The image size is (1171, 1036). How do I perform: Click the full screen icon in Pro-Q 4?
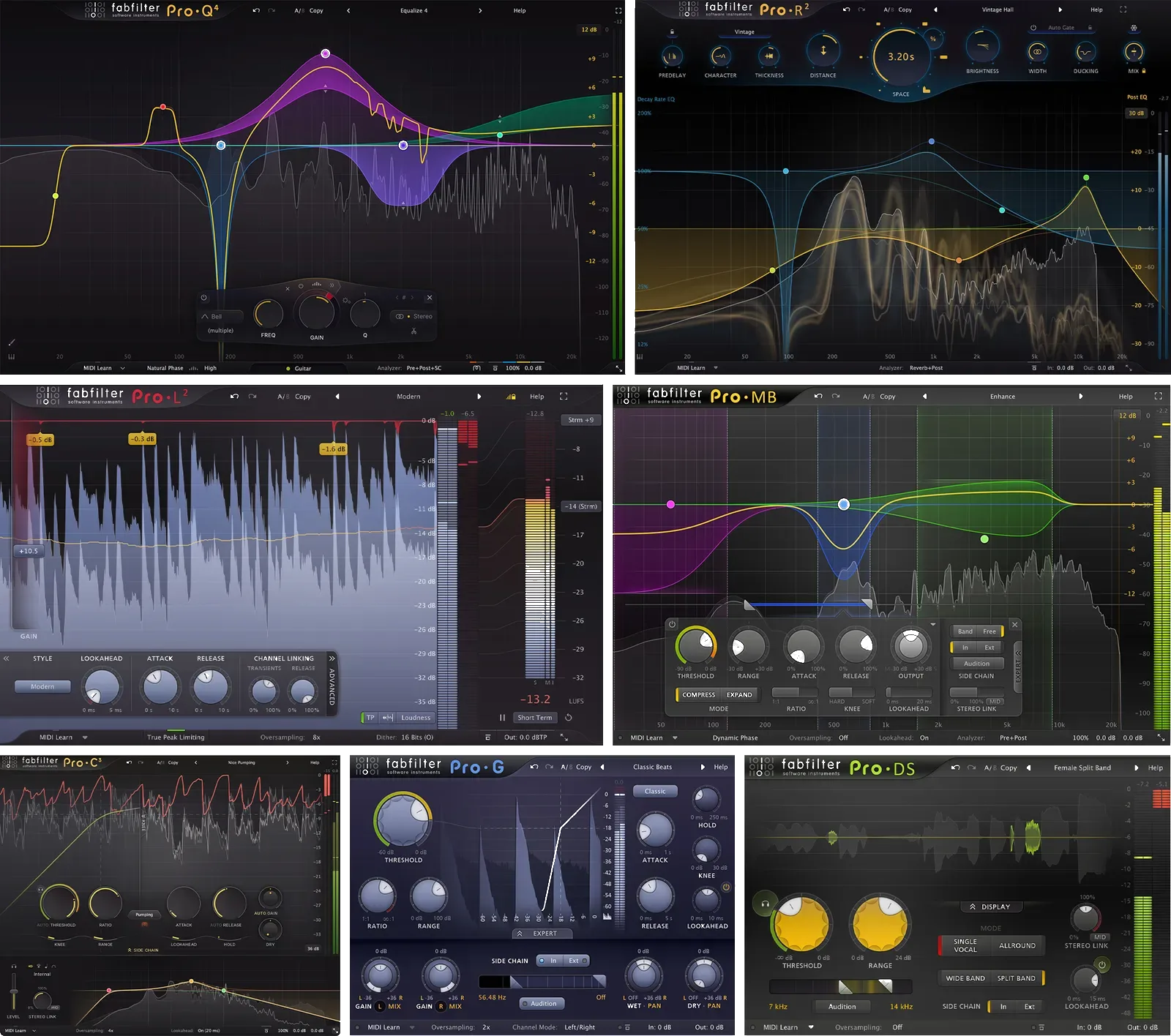click(x=618, y=11)
